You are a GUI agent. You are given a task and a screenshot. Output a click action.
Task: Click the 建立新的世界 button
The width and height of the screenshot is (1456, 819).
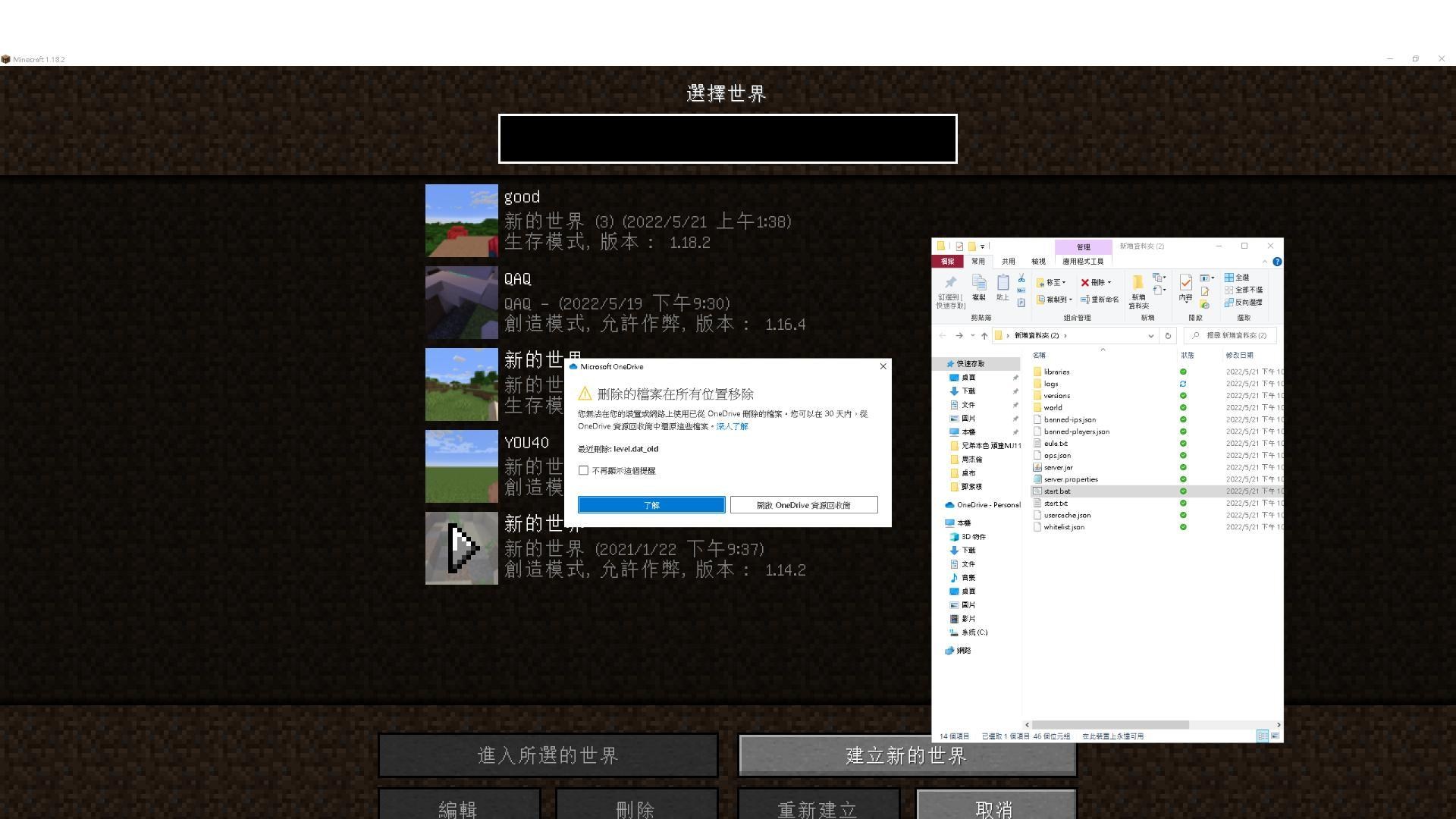click(x=905, y=755)
